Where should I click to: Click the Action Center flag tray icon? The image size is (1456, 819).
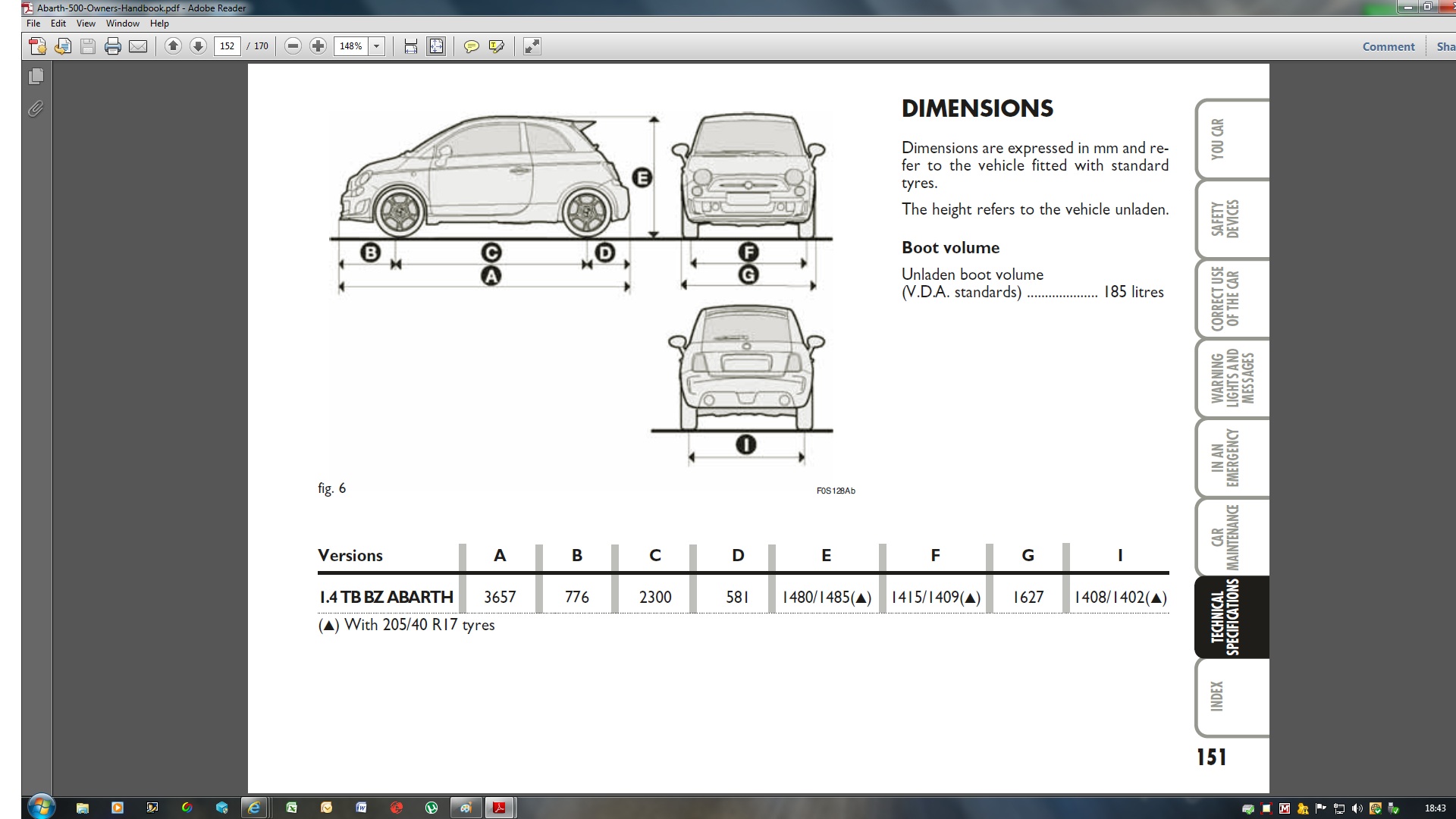tap(1321, 808)
